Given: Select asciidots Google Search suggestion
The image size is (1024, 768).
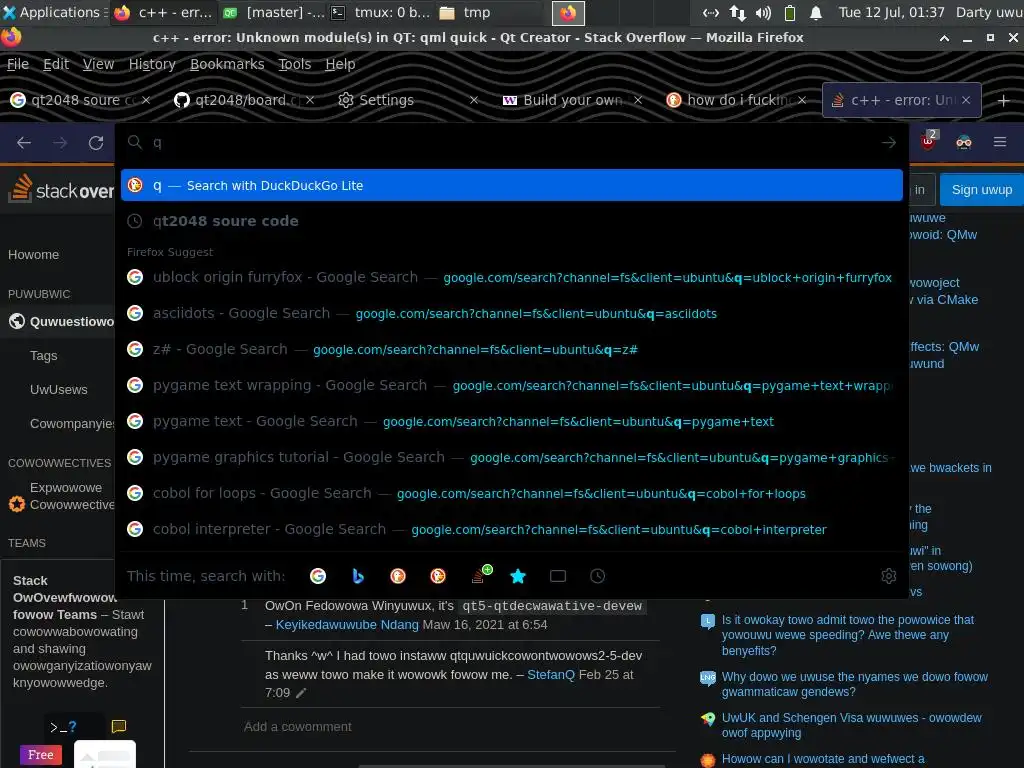Looking at the screenshot, I should (x=511, y=313).
